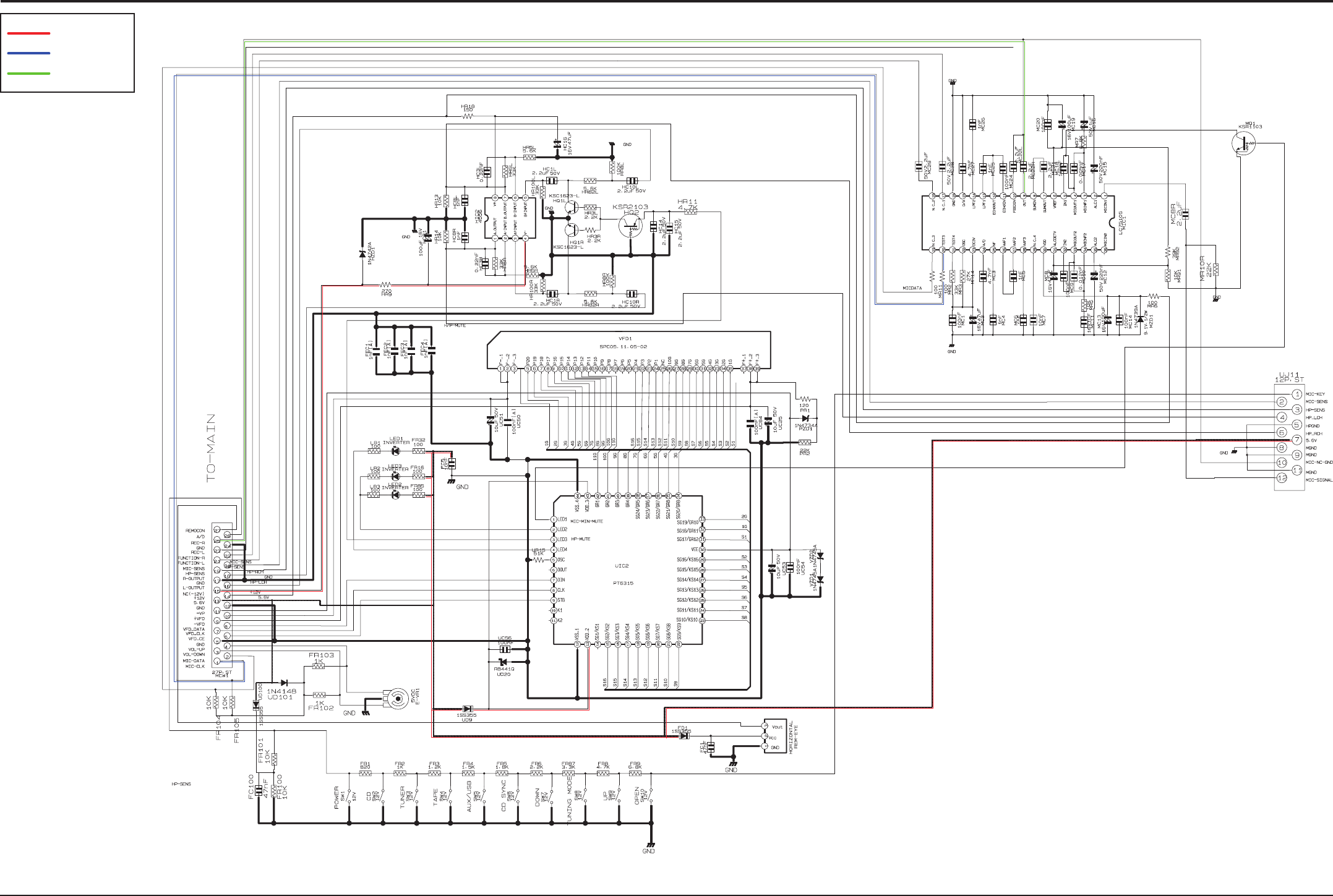Click the 'MR10R 22K' resistor label
This screenshot has width=1333, height=896.
pyautogui.click(x=1206, y=268)
